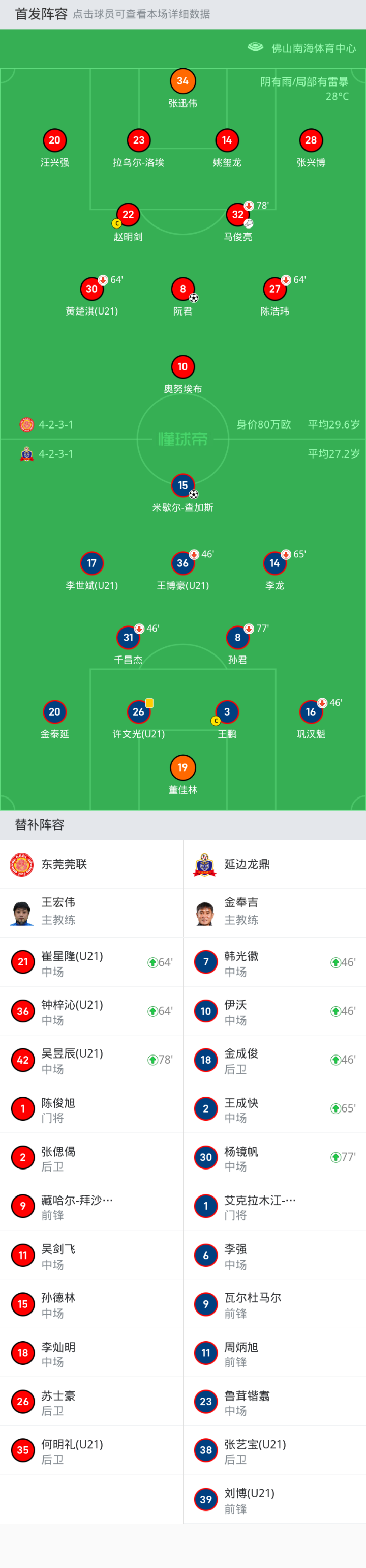
Task: Tap goalkeeper 张迅伟 number 34 badge
Action: (182, 81)
